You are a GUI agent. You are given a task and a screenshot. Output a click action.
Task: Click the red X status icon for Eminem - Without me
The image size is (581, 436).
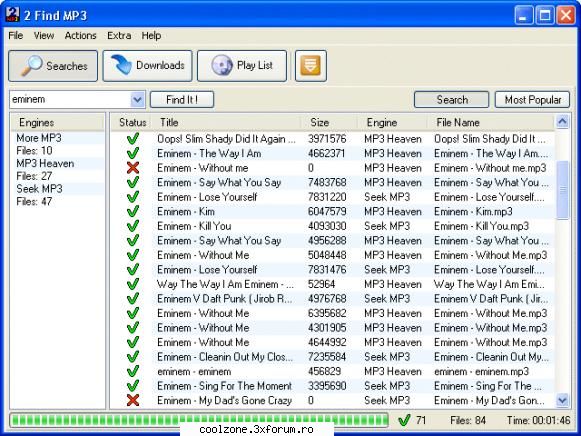[133, 168]
